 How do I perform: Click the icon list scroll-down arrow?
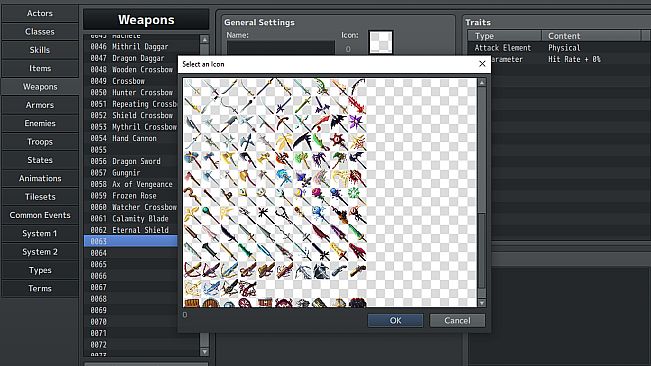[x=482, y=303]
